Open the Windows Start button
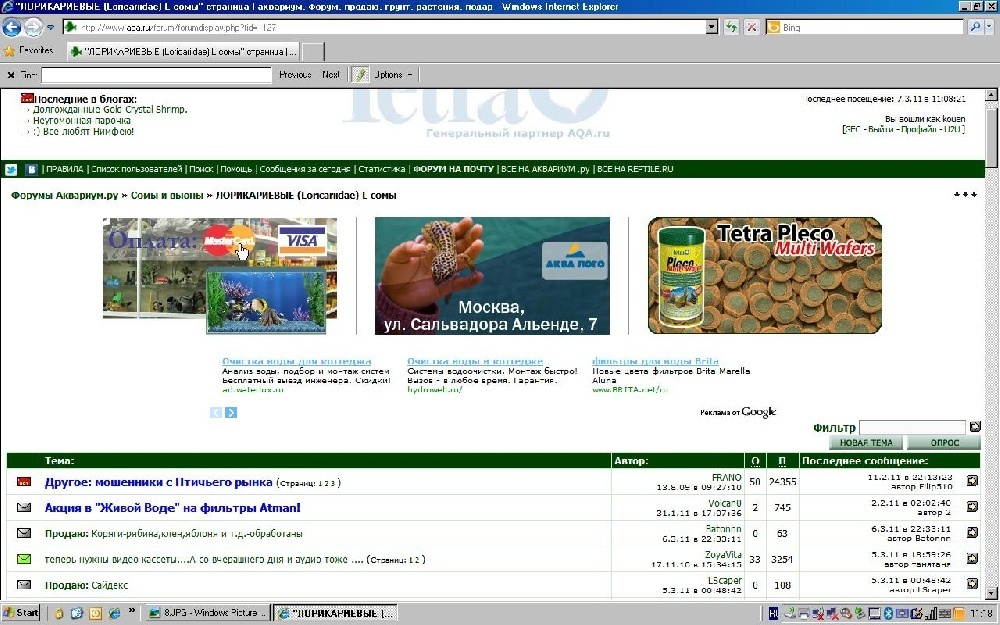This screenshot has height=625, width=1000. (20, 613)
